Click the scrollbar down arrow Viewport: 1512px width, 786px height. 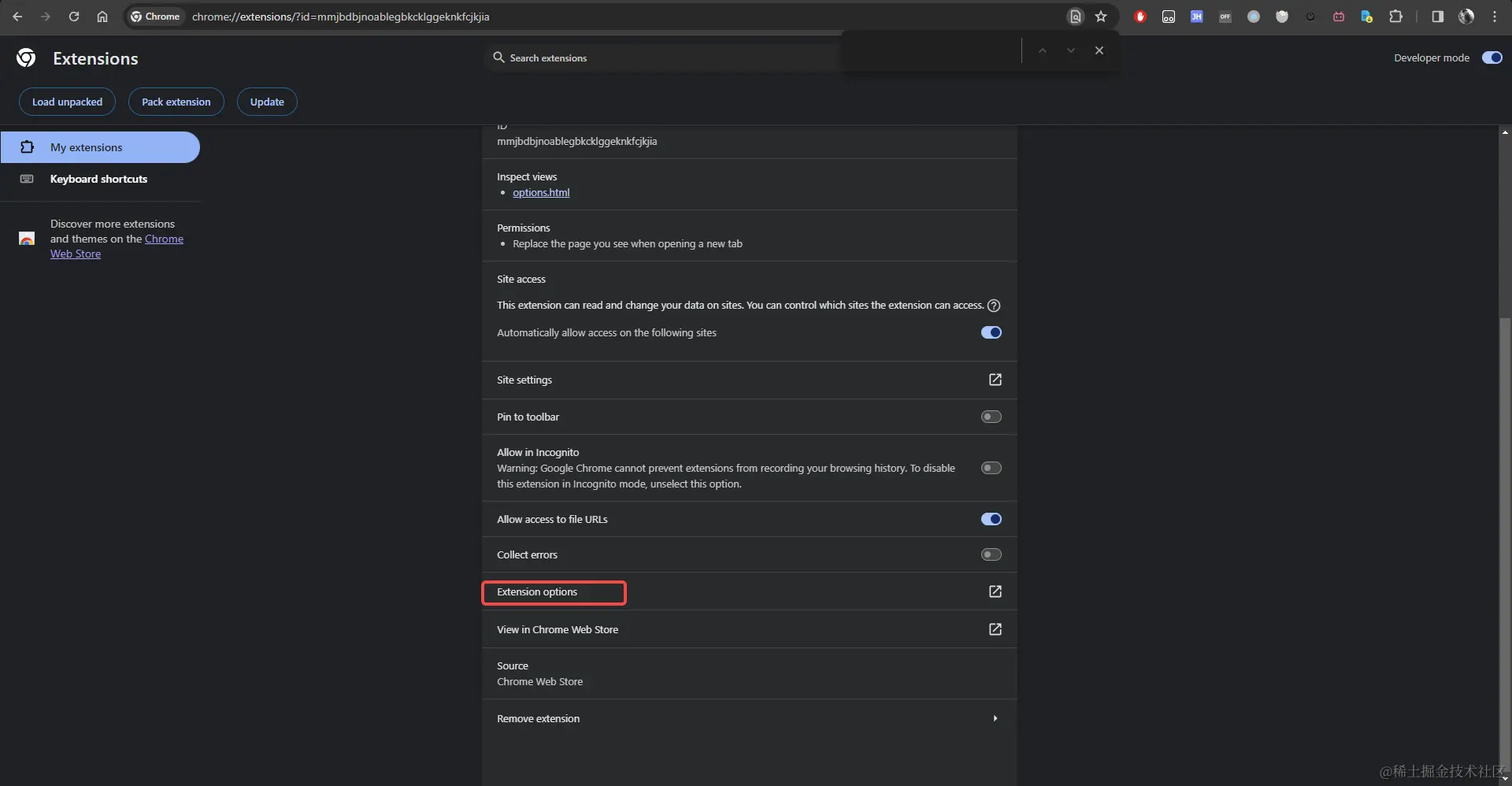click(1505, 779)
